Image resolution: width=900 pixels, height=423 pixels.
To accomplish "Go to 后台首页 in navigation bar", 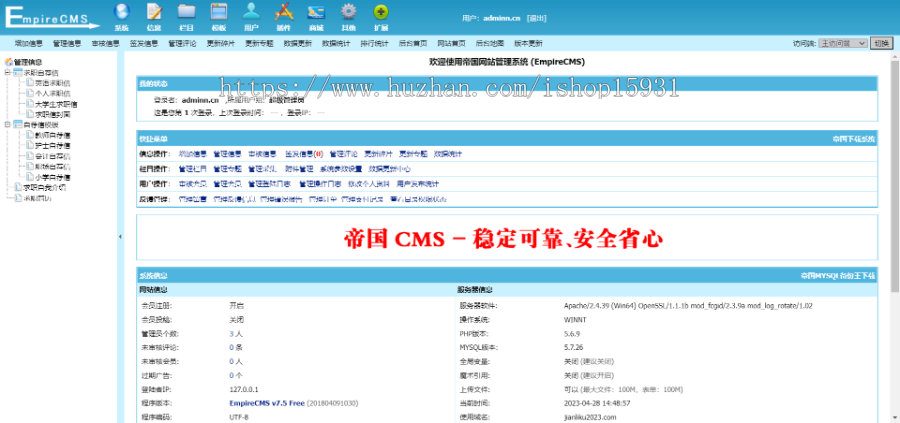I will 413,43.
